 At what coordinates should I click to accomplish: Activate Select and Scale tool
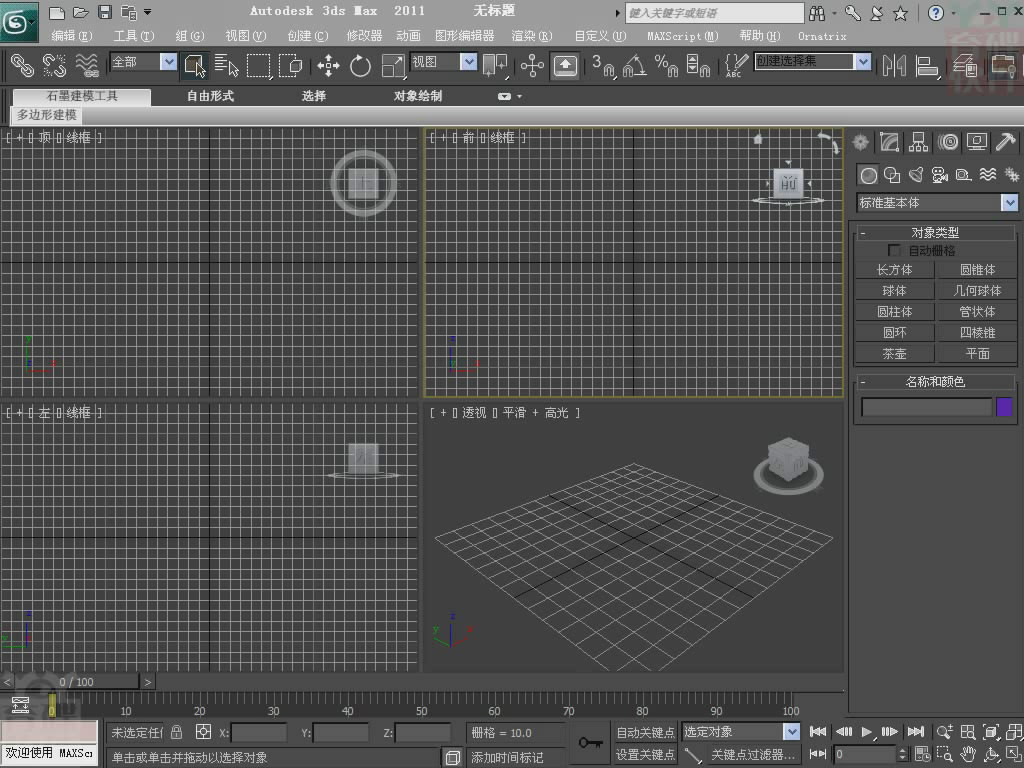(x=392, y=65)
